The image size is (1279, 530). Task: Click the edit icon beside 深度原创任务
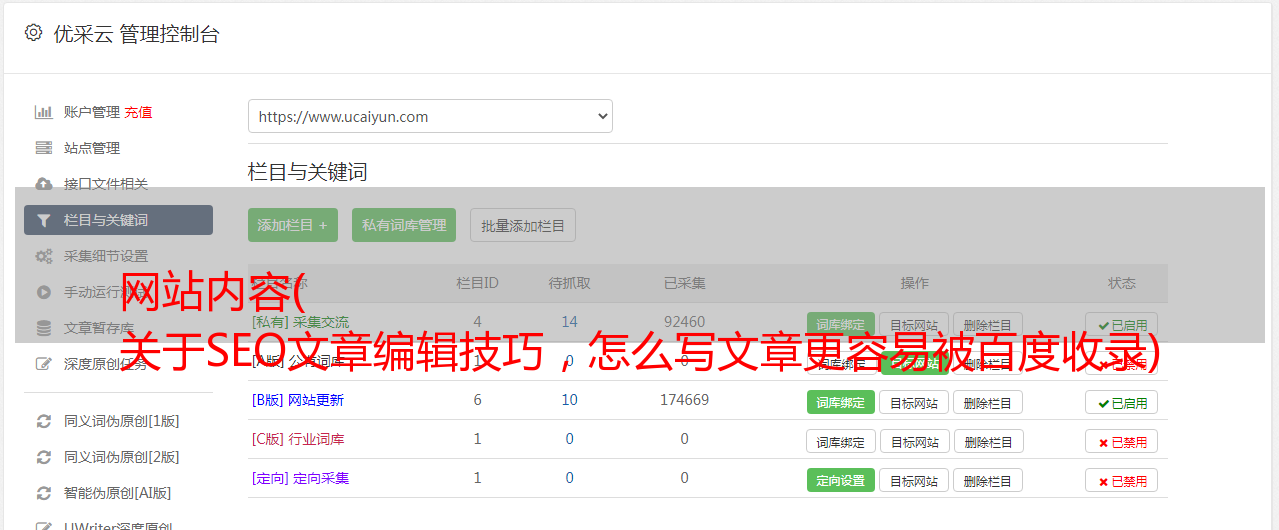pyautogui.click(x=43, y=364)
